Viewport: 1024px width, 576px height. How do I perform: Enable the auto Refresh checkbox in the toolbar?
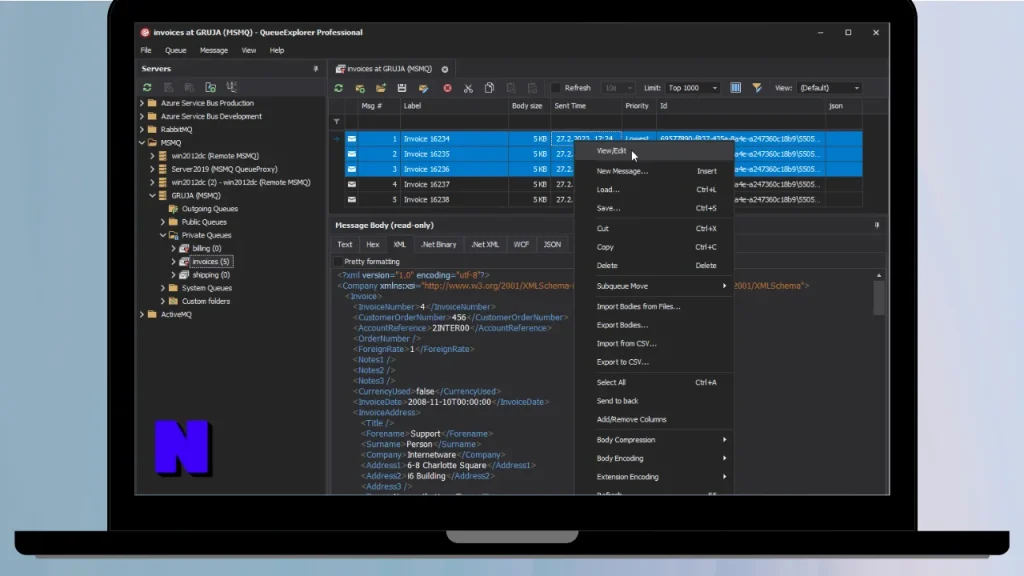coord(556,88)
